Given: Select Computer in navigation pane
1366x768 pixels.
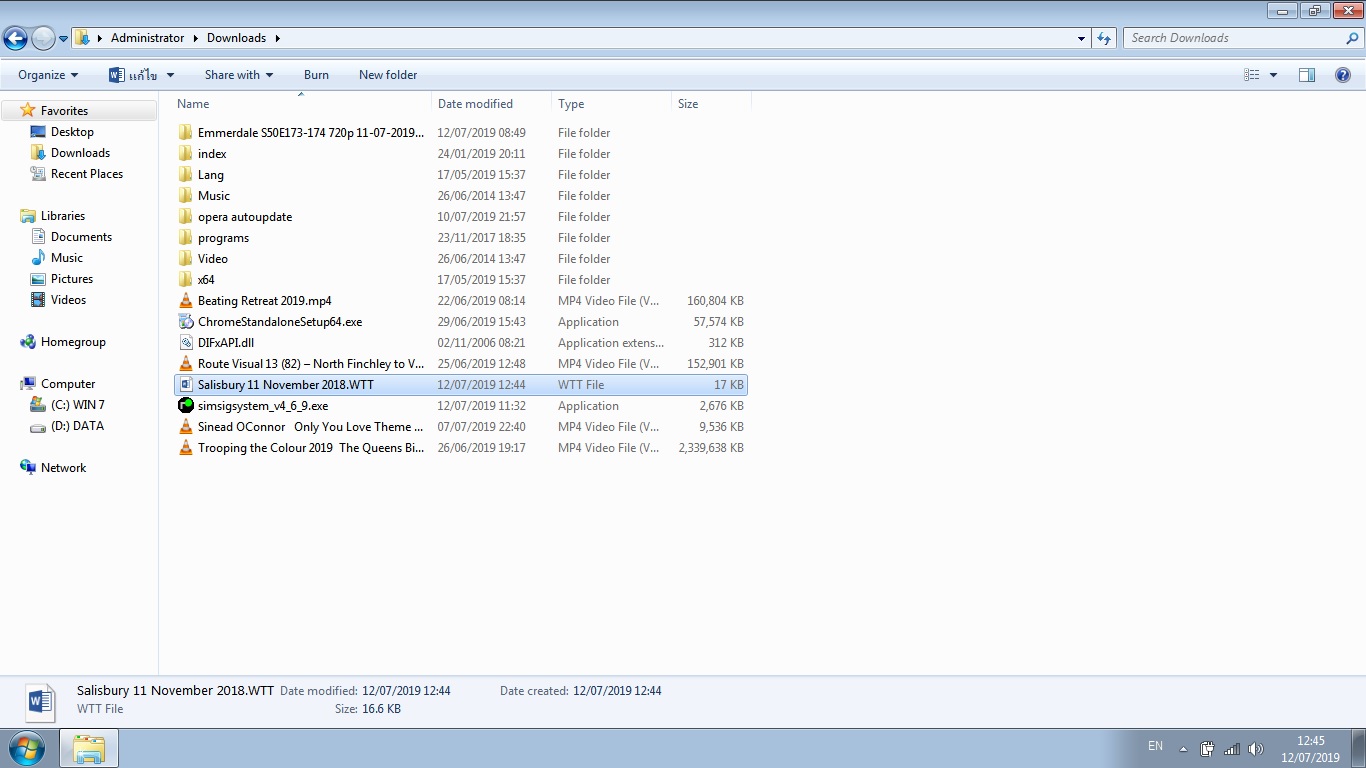Looking at the screenshot, I should 68,384.
